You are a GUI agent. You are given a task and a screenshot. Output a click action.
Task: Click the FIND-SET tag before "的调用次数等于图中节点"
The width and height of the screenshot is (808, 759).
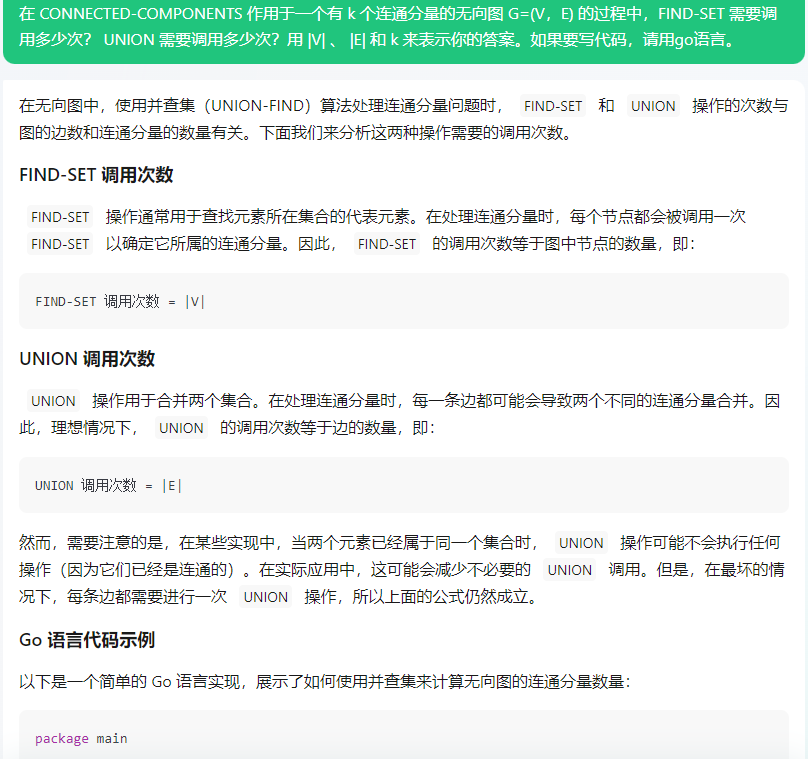point(386,244)
